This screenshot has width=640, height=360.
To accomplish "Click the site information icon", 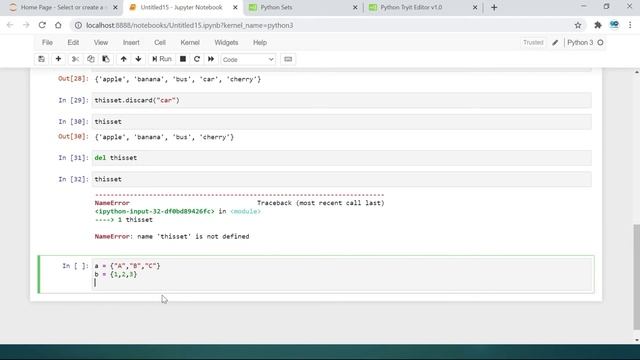I will (x=78, y=25).
